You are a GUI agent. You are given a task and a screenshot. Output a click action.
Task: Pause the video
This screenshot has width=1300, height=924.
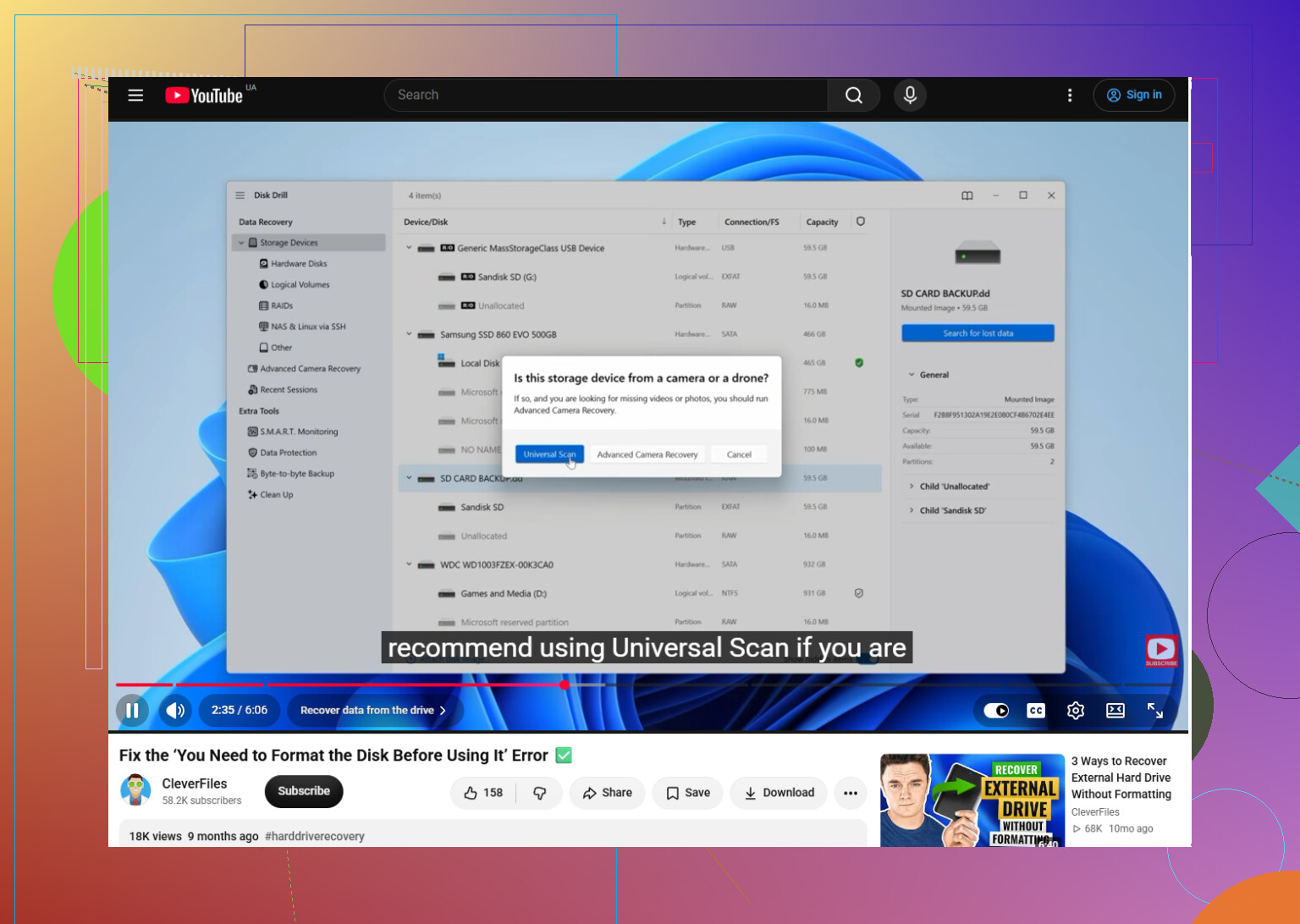(132, 710)
